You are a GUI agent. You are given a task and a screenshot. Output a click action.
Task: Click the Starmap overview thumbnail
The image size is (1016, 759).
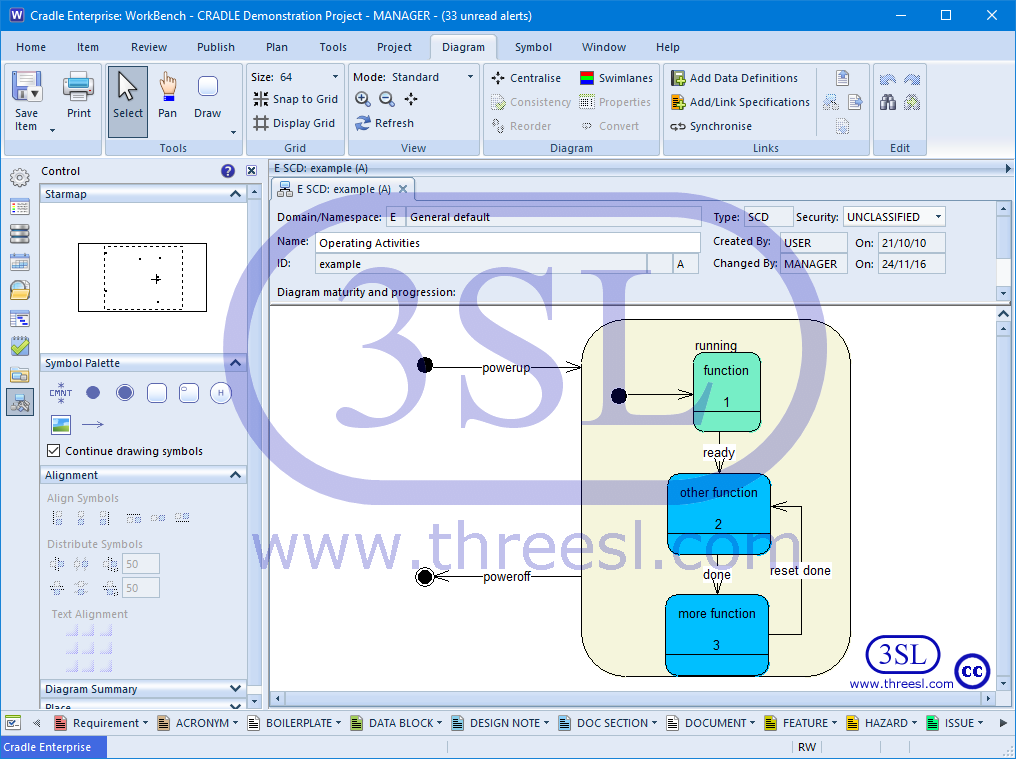tap(143, 277)
